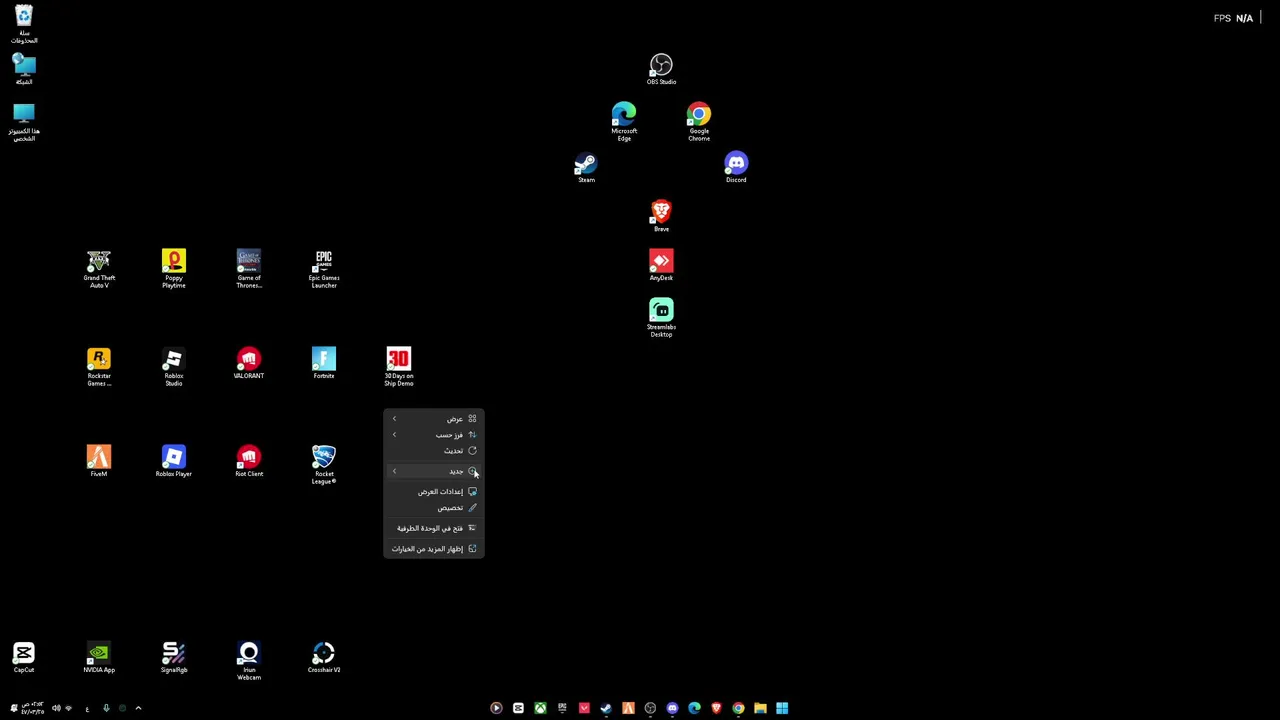
Task: Open media player icon on taskbar
Action: point(496,708)
